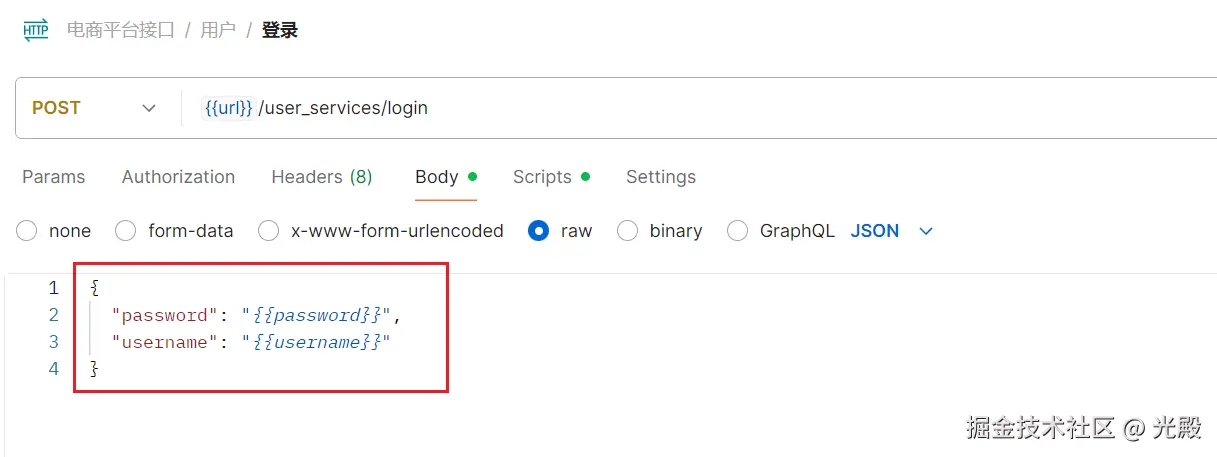1217x457 pixels.
Task: Select the none body type
Action: click(27, 231)
